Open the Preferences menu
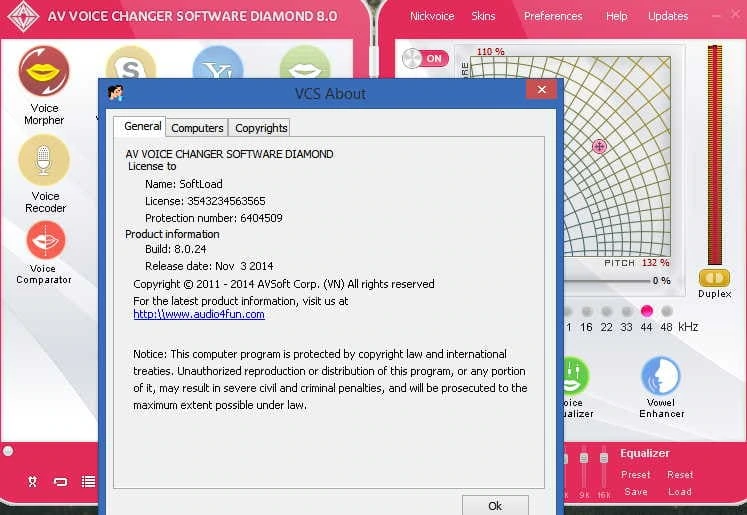Image resolution: width=747 pixels, height=515 pixels. coord(553,16)
